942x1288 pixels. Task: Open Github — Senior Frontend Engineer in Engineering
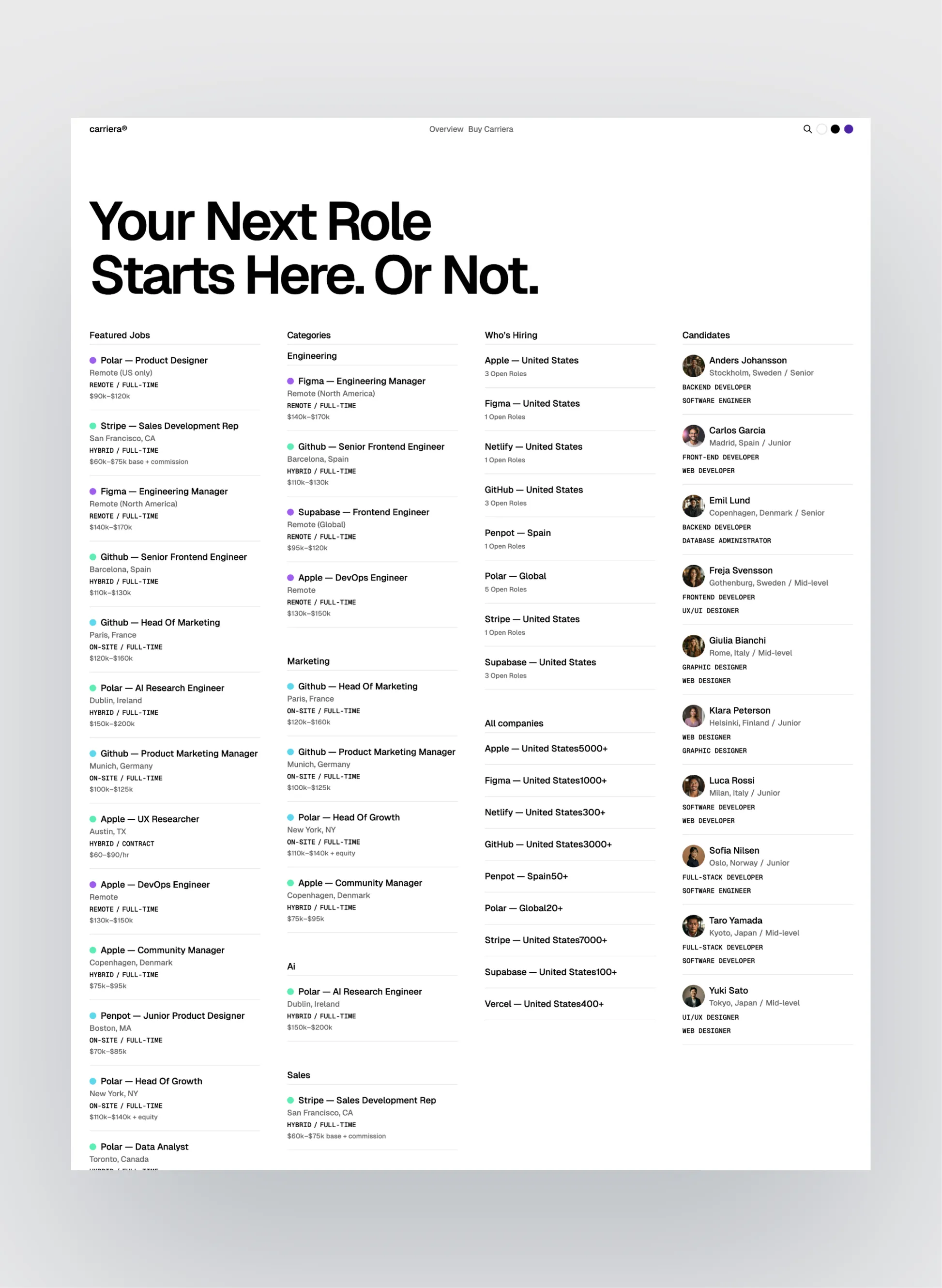(x=371, y=446)
